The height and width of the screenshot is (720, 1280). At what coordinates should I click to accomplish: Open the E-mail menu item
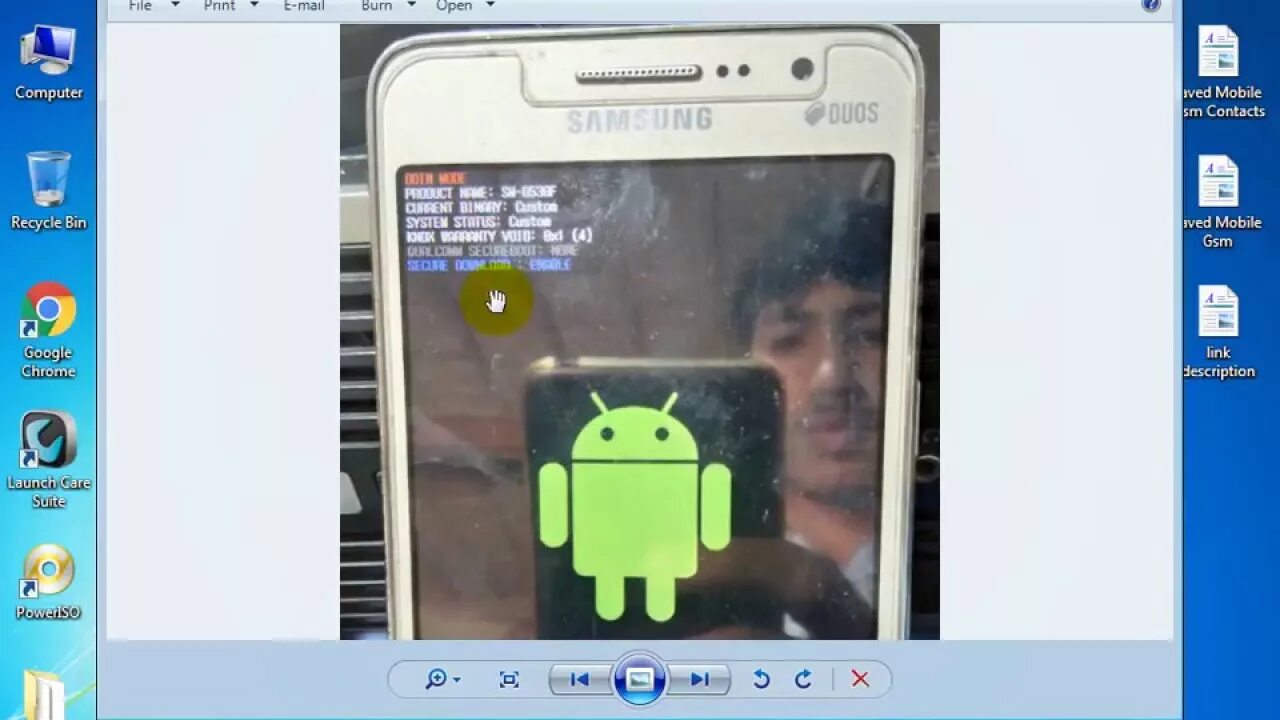304,6
